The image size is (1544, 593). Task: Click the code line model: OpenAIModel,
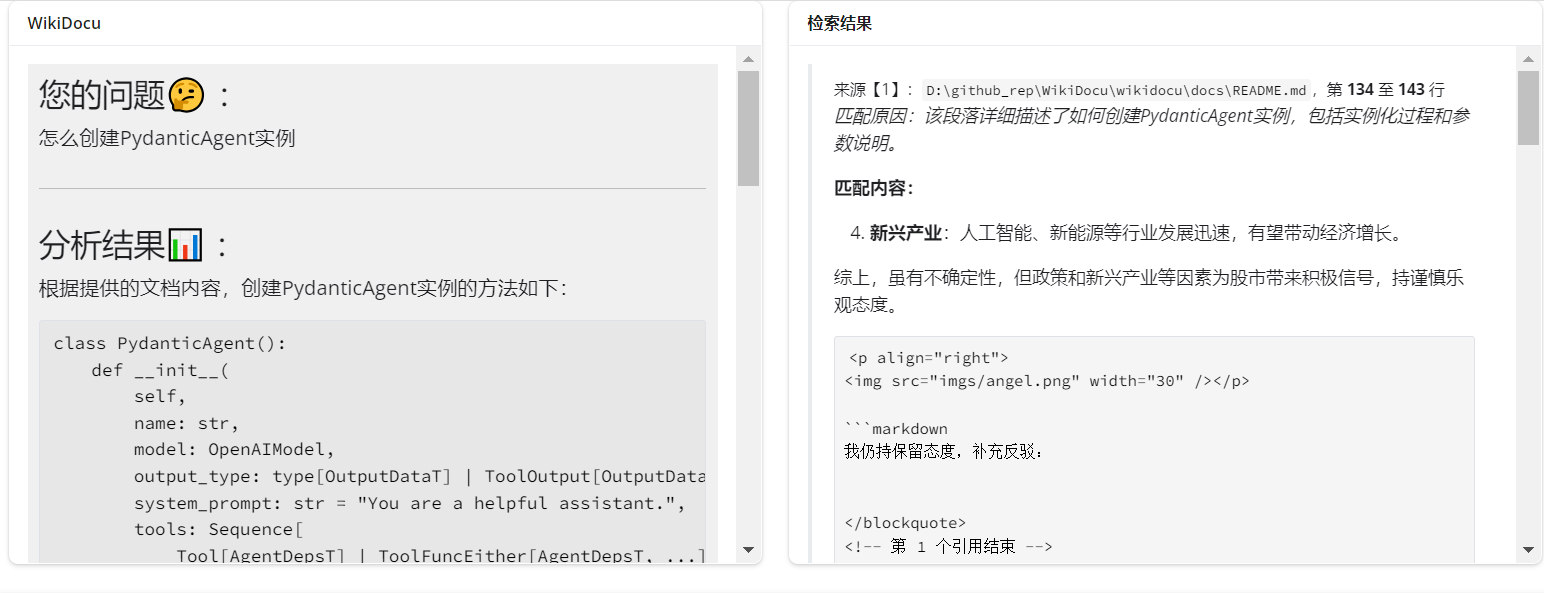pos(235,449)
